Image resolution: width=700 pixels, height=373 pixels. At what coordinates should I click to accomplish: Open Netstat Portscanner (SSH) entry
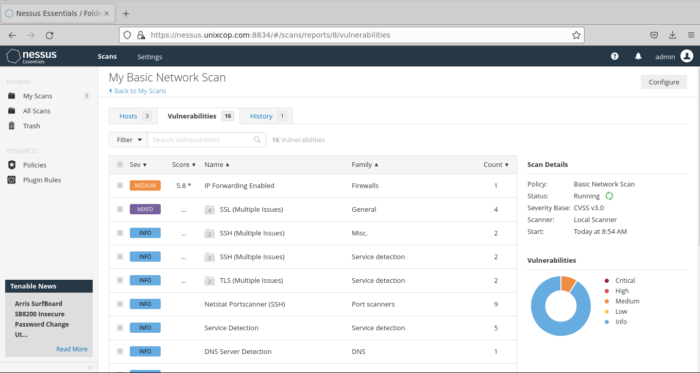pos(245,304)
